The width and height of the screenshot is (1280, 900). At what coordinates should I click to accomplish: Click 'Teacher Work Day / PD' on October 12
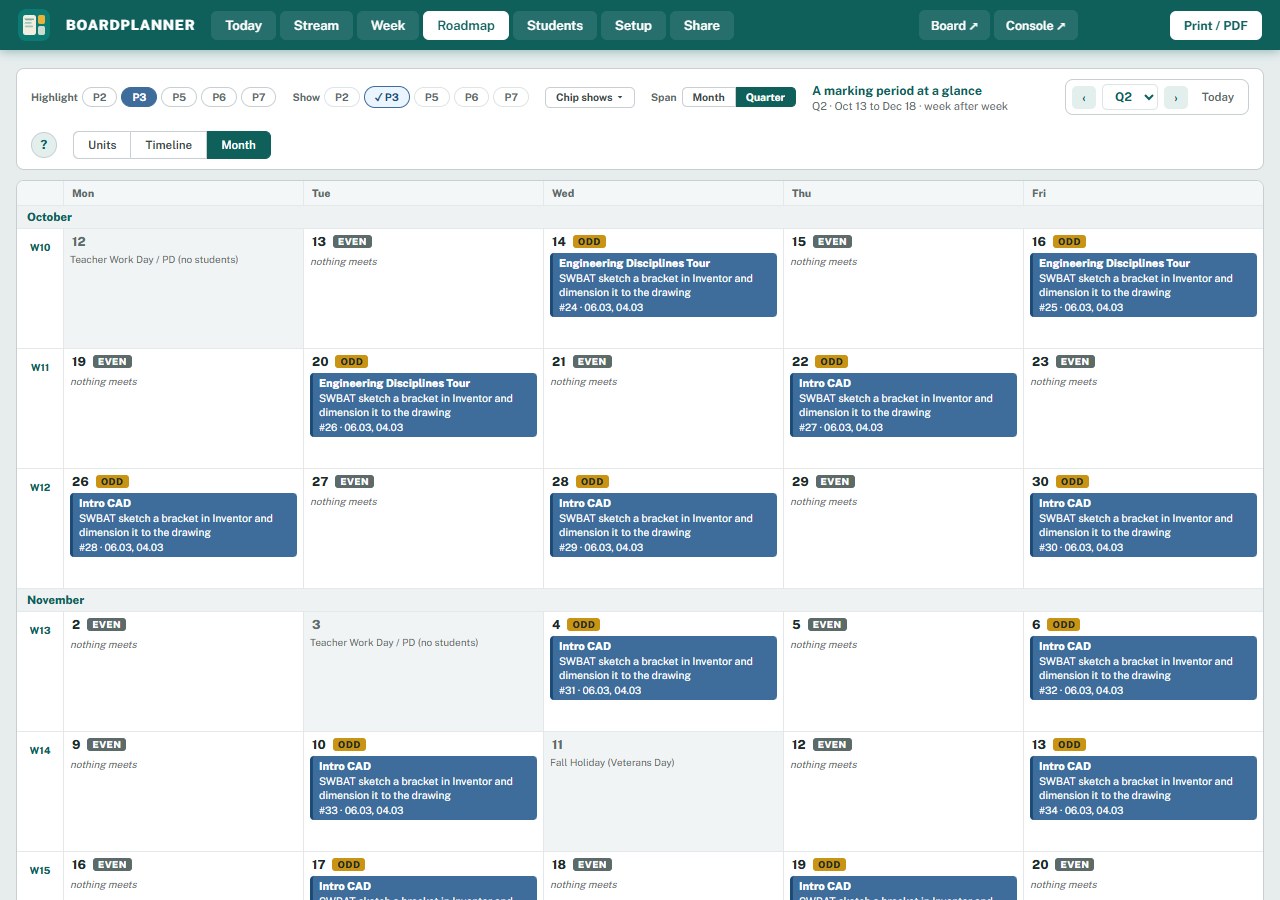click(154, 260)
